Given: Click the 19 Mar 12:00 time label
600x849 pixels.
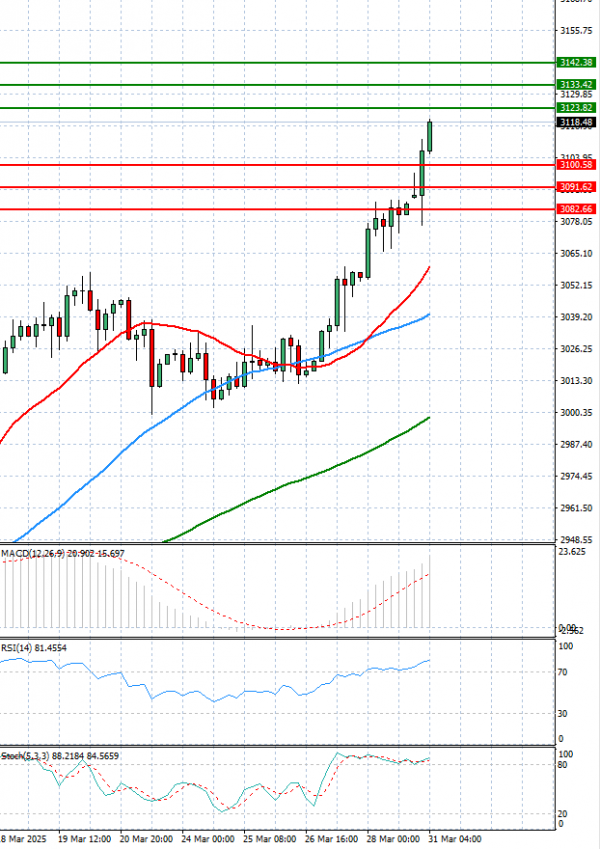Looking at the screenshot, I should [x=84, y=839].
